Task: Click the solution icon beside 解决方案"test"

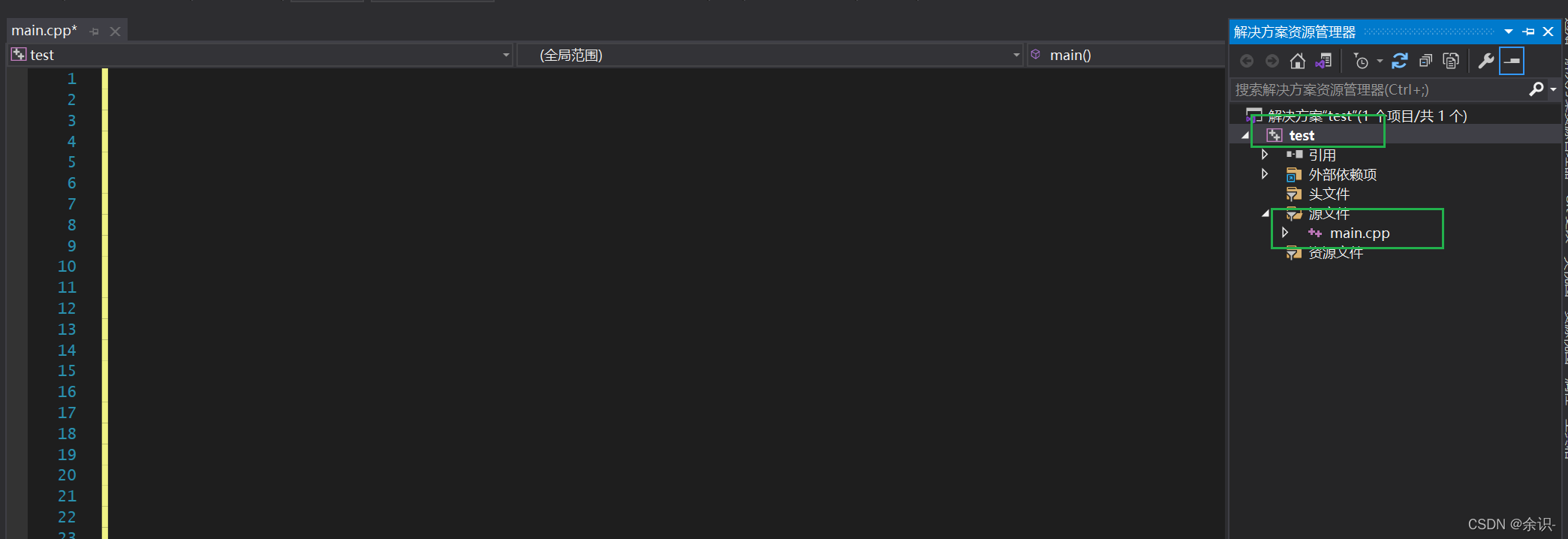Action: pyautogui.click(x=1254, y=115)
